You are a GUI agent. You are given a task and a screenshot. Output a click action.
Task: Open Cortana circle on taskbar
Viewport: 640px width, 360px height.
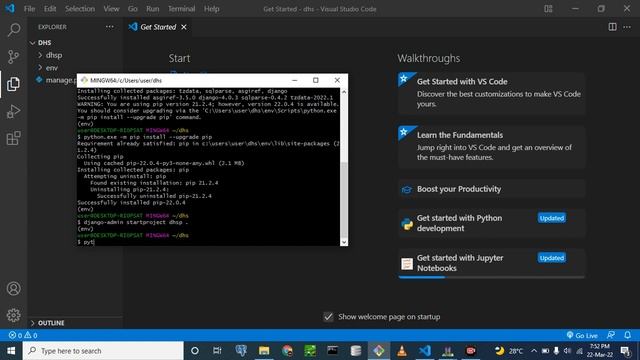click(x=195, y=351)
